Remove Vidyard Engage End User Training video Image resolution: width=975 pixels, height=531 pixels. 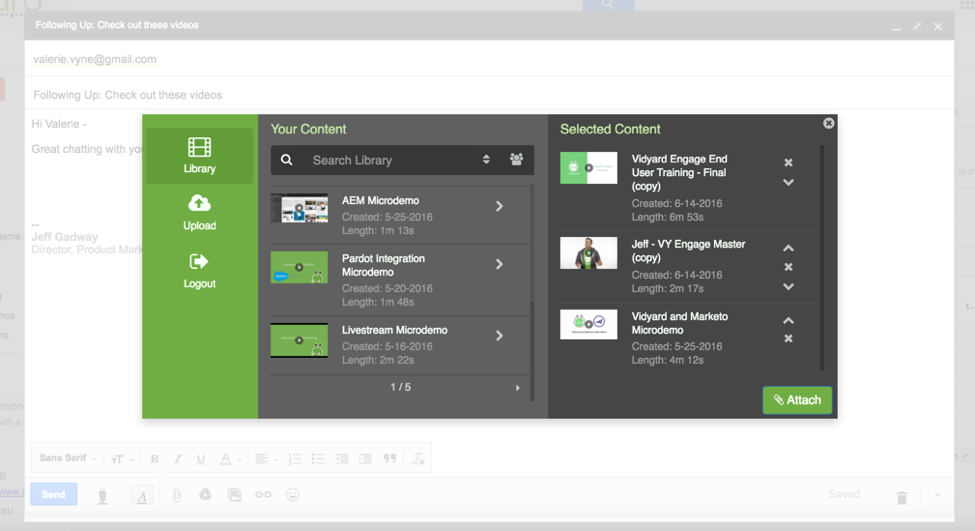pyautogui.click(x=788, y=163)
